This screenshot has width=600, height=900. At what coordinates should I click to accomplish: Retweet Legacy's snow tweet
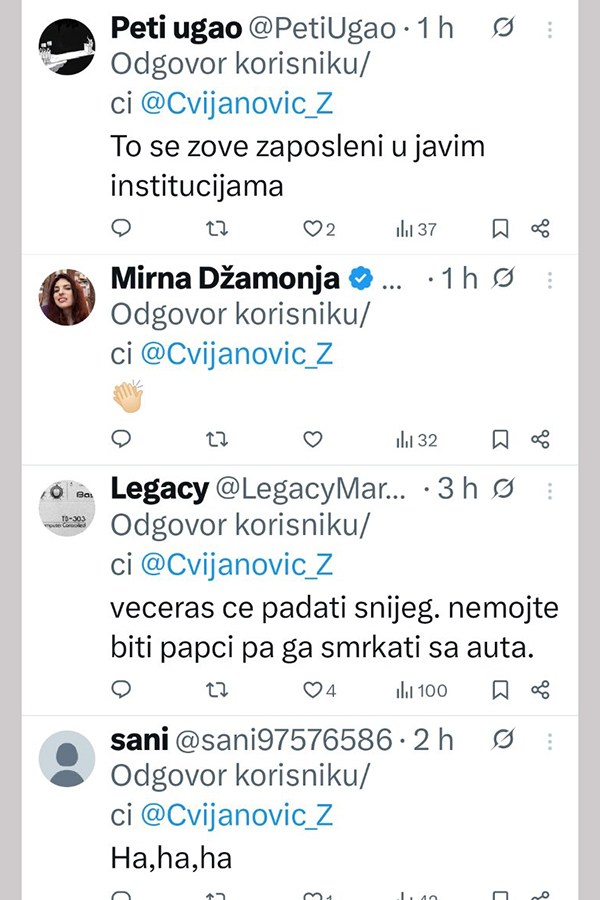tap(216, 690)
